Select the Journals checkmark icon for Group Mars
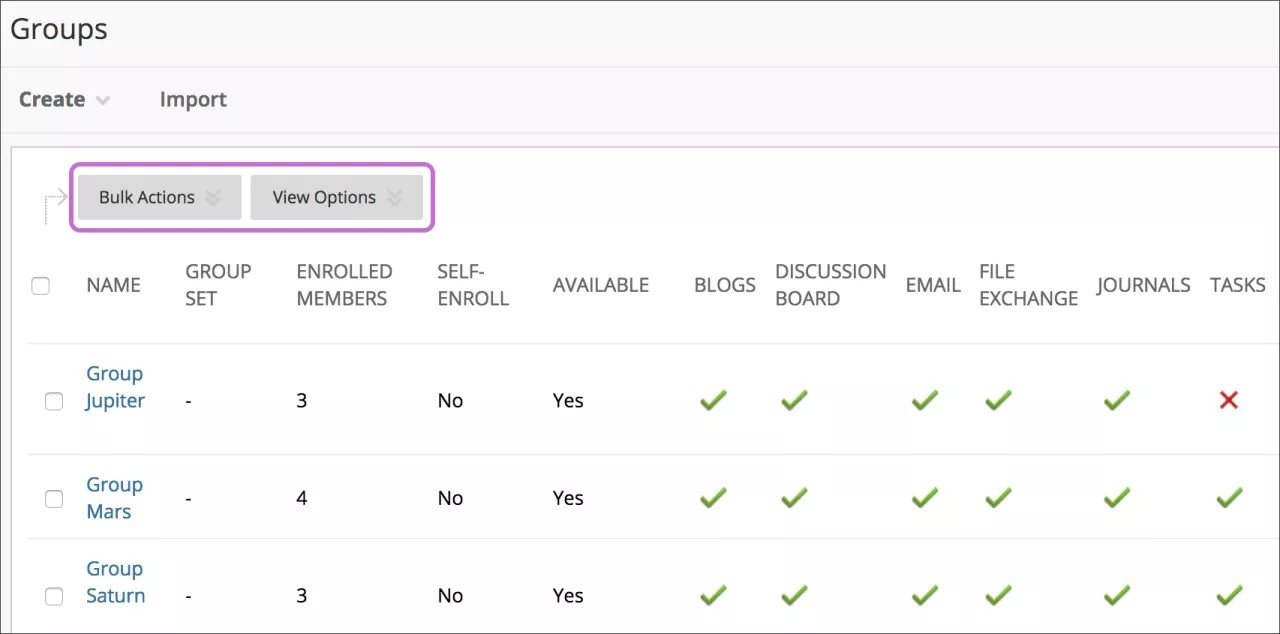The width and height of the screenshot is (1280, 634). click(x=1116, y=498)
